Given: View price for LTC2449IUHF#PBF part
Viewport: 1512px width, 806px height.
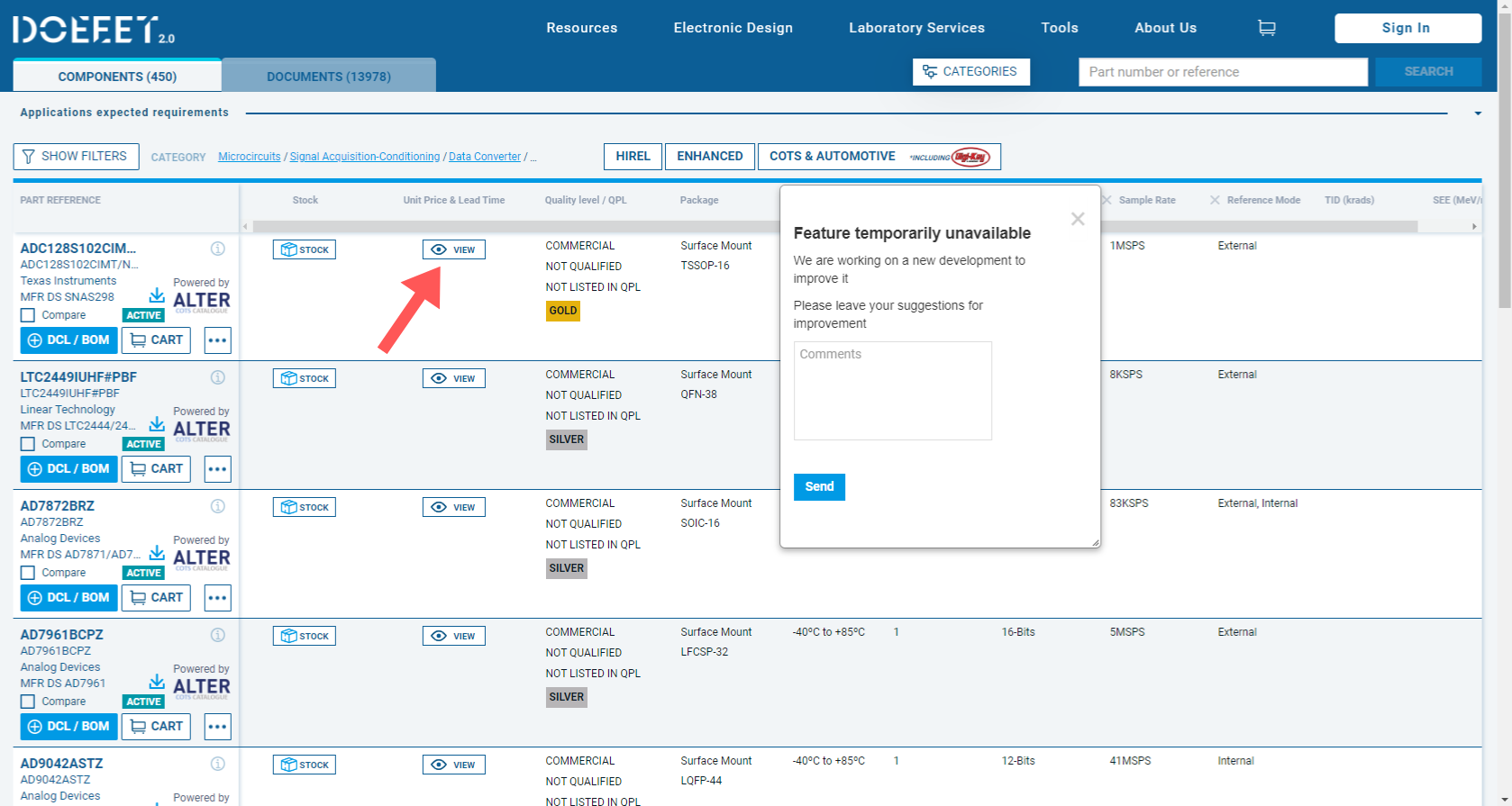Looking at the screenshot, I should pyautogui.click(x=454, y=378).
